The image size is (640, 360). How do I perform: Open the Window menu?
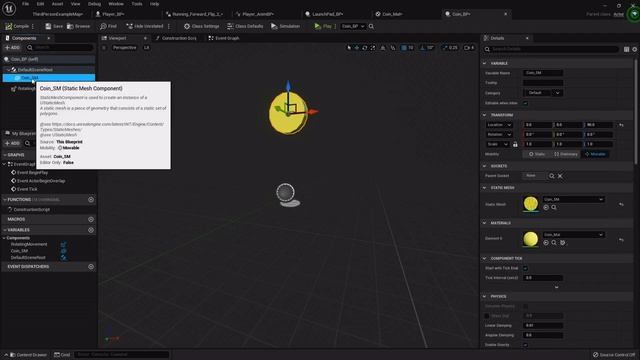(x=116, y=4)
